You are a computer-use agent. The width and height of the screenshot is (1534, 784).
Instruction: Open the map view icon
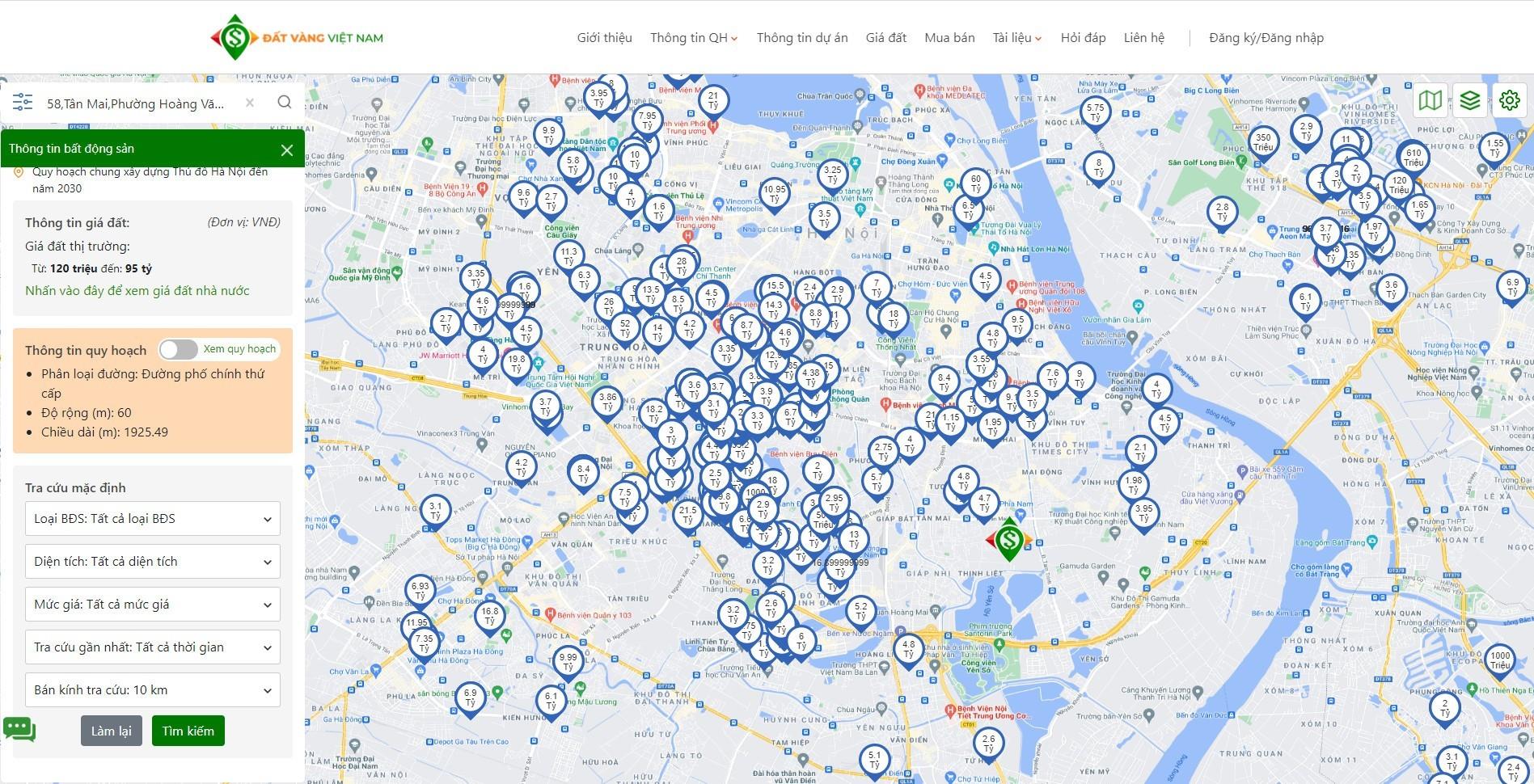pyautogui.click(x=1430, y=100)
